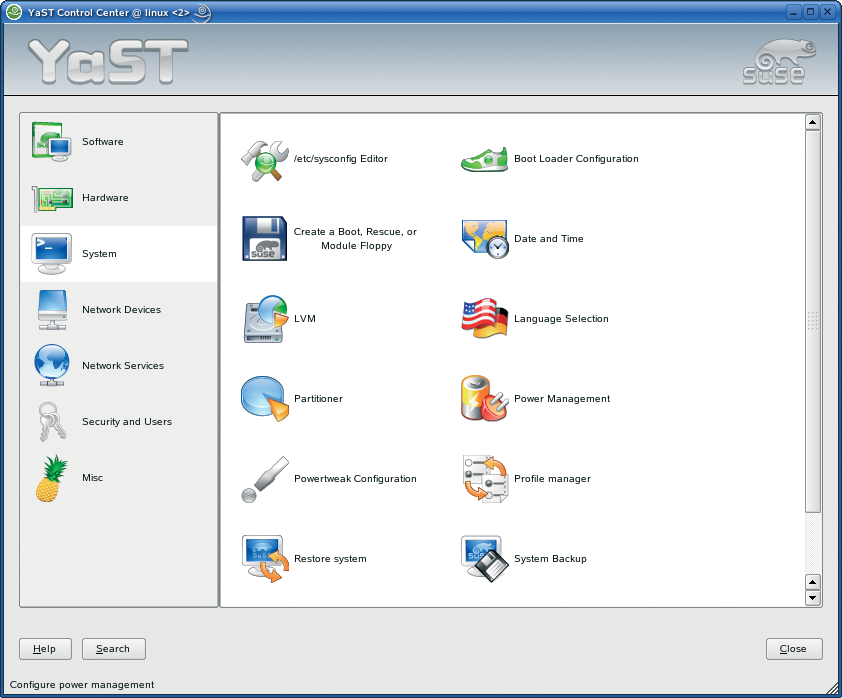Click the Date and Time label
This screenshot has width=842, height=698.
(x=549, y=239)
